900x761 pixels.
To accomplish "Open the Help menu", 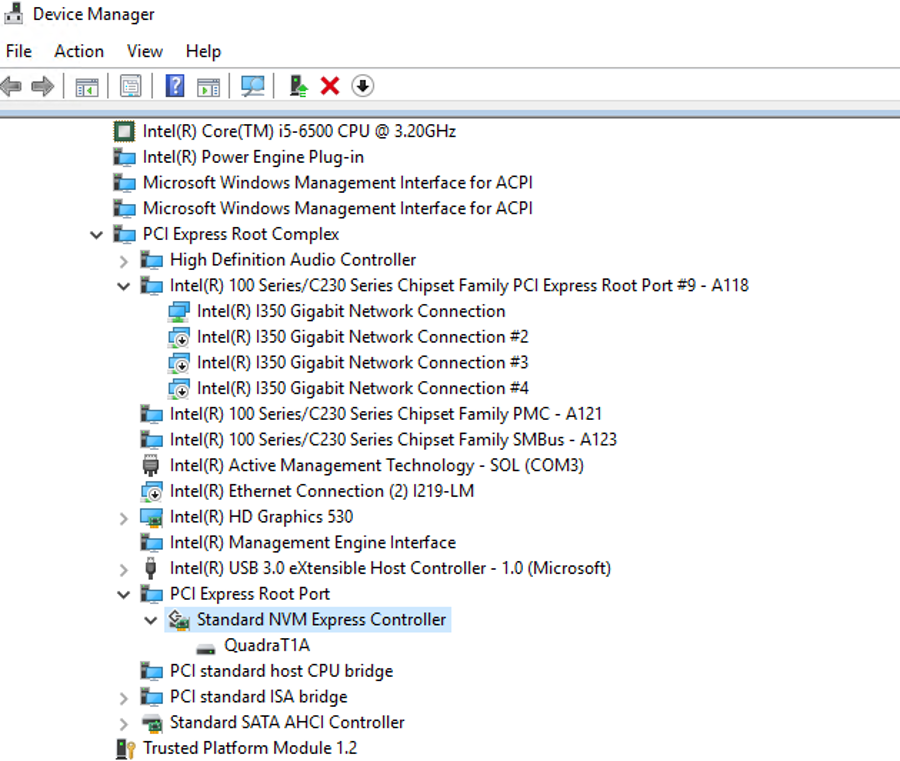I will tap(203, 51).
